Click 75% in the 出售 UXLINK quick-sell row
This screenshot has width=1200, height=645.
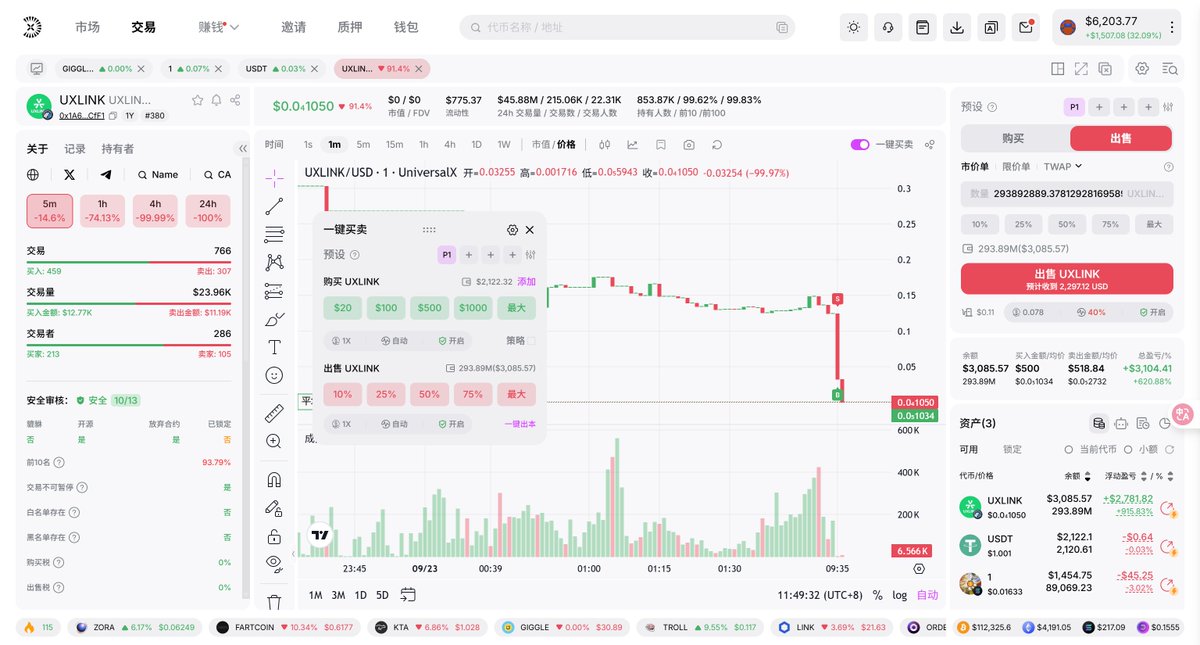tap(473, 394)
